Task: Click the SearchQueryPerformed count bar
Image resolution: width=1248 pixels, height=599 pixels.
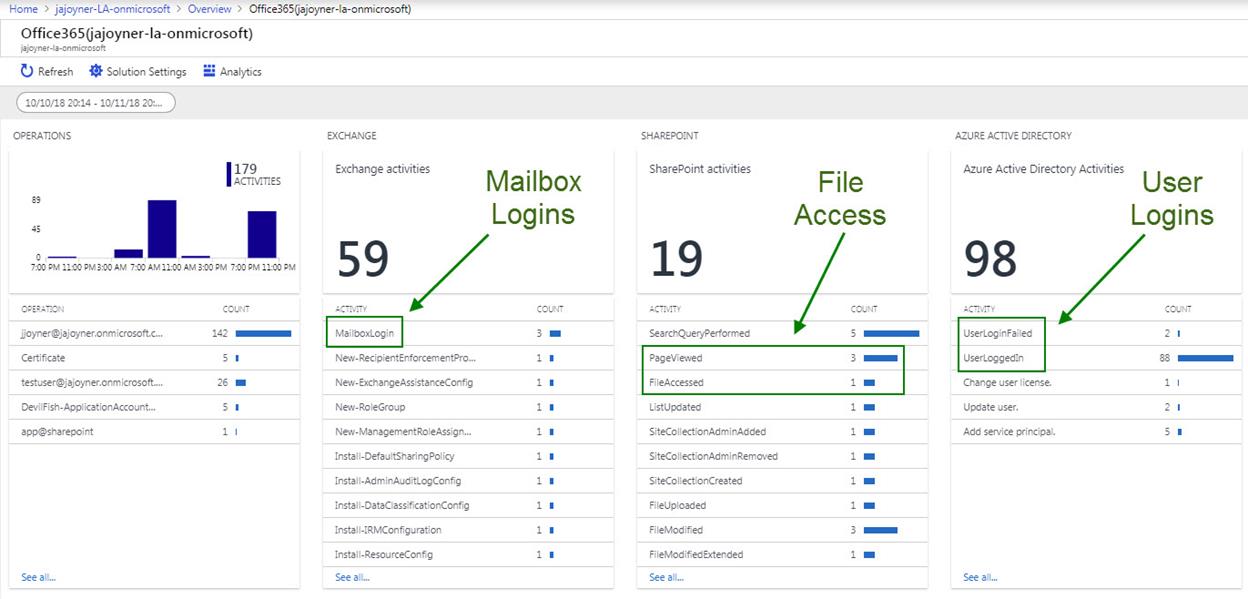Action: [891, 333]
